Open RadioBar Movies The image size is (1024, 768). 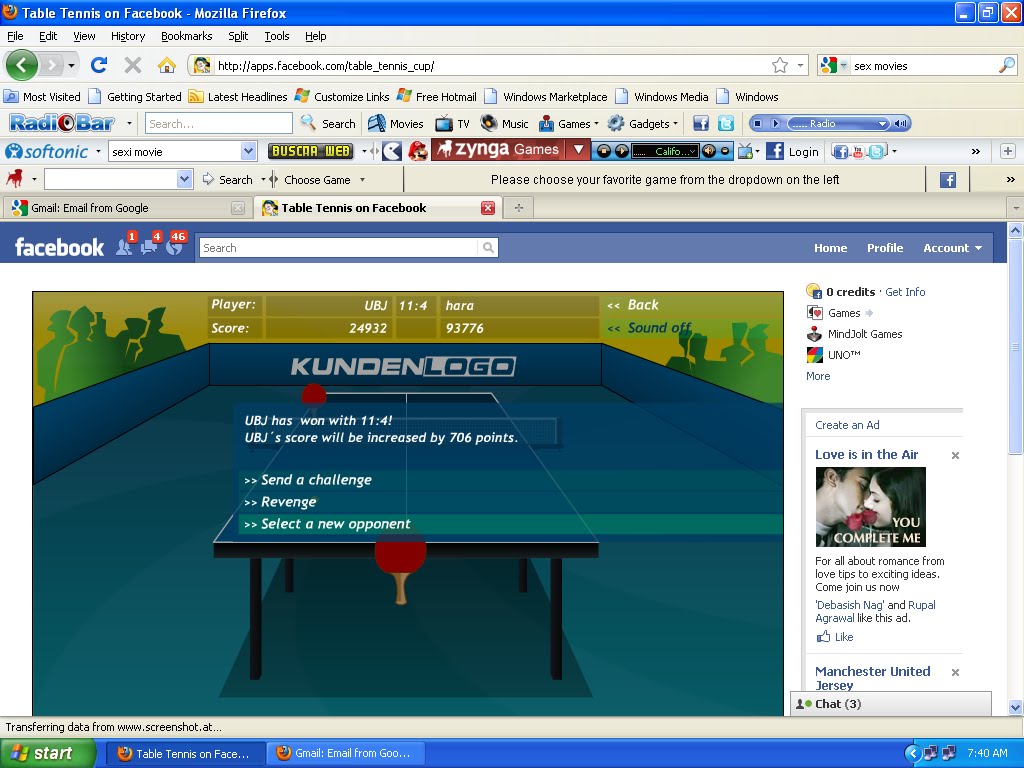pyautogui.click(x=396, y=123)
